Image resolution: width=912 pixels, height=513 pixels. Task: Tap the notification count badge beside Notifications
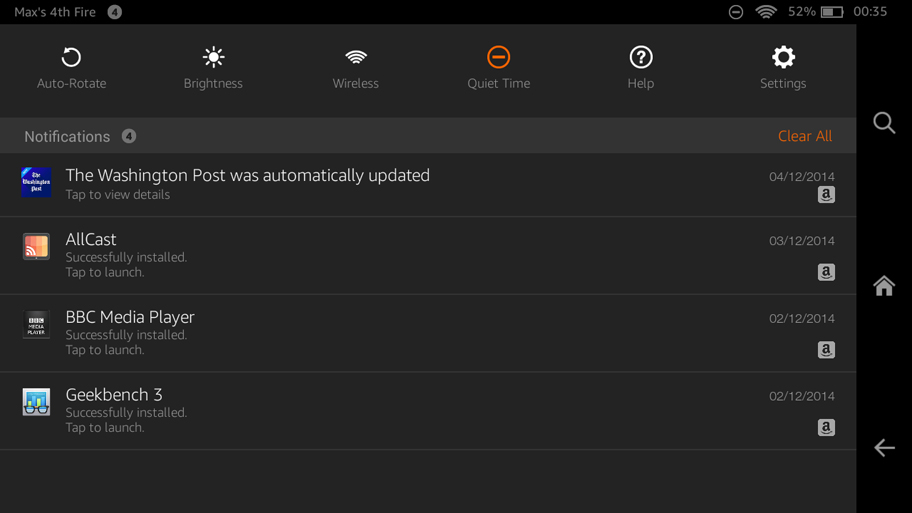(x=129, y=136)
